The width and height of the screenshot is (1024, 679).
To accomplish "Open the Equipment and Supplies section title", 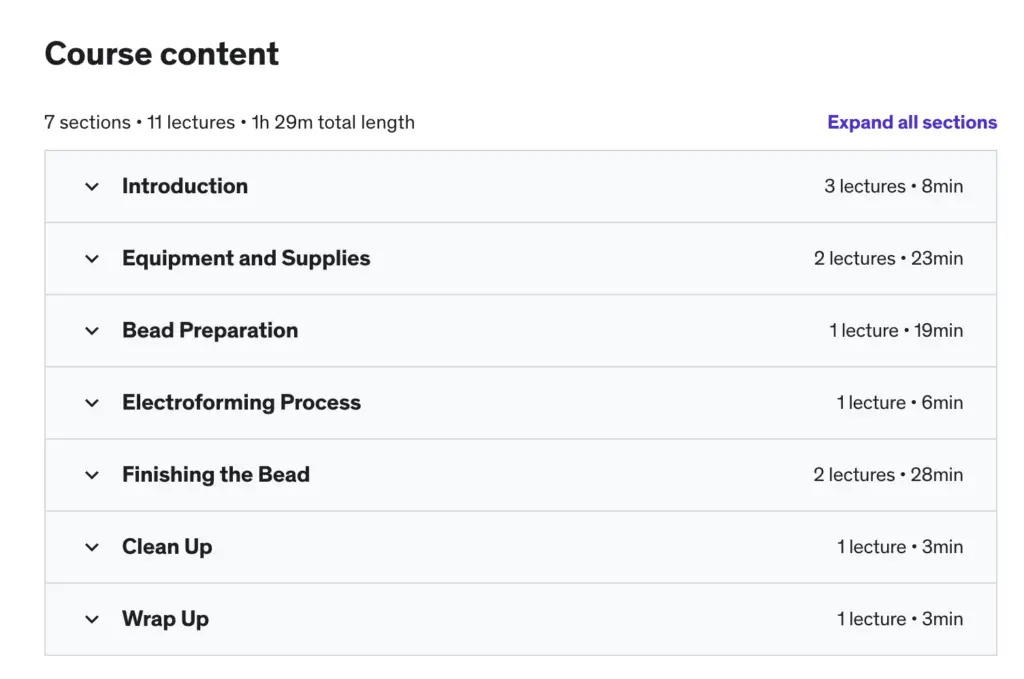I will coord(246,258).
